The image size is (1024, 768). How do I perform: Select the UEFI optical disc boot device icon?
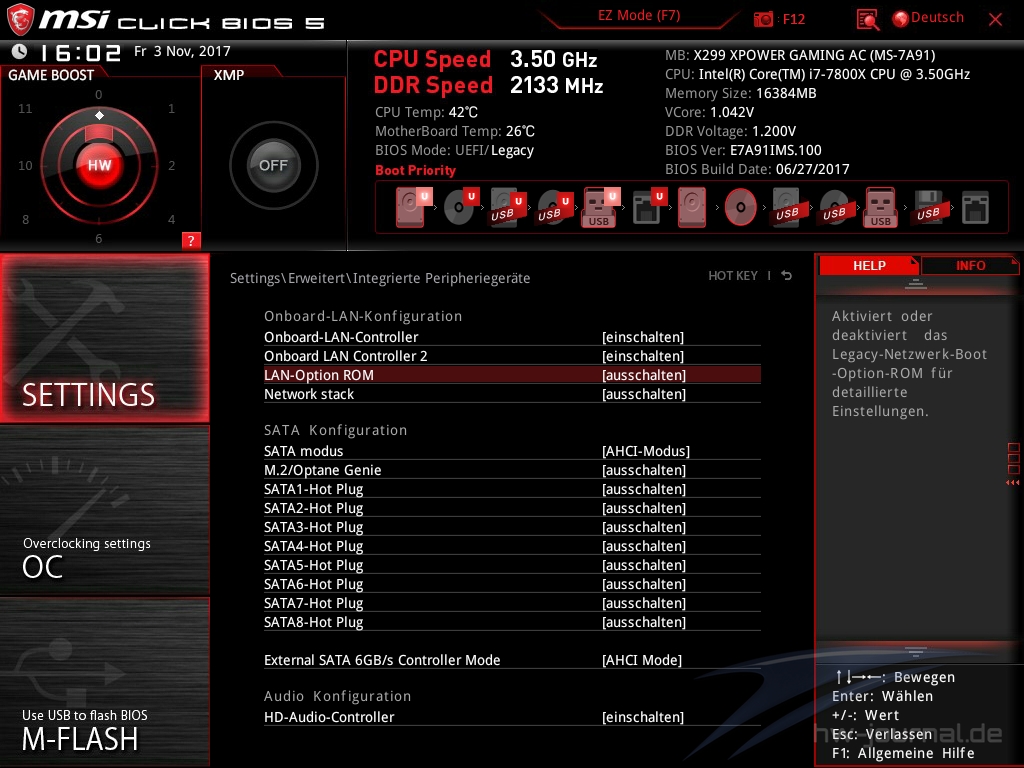(460, 207)
